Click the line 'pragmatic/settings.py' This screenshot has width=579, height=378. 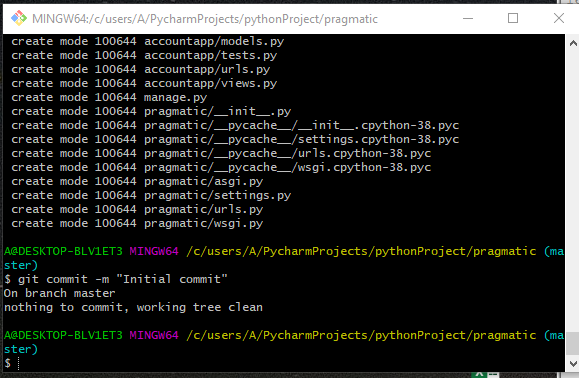point(151,196)
